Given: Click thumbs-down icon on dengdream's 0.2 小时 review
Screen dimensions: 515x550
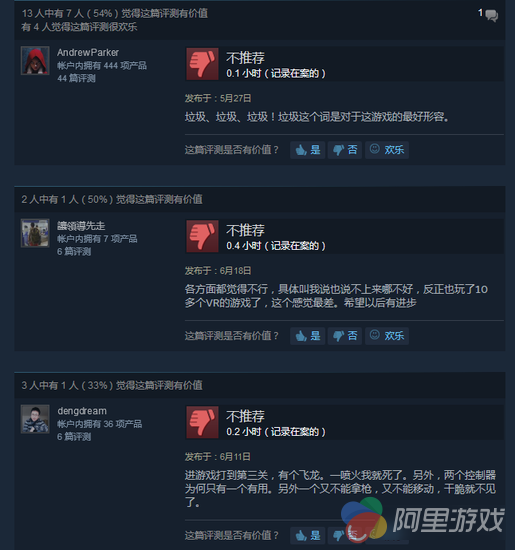Looking at the screenshot, I should (202, 422).
